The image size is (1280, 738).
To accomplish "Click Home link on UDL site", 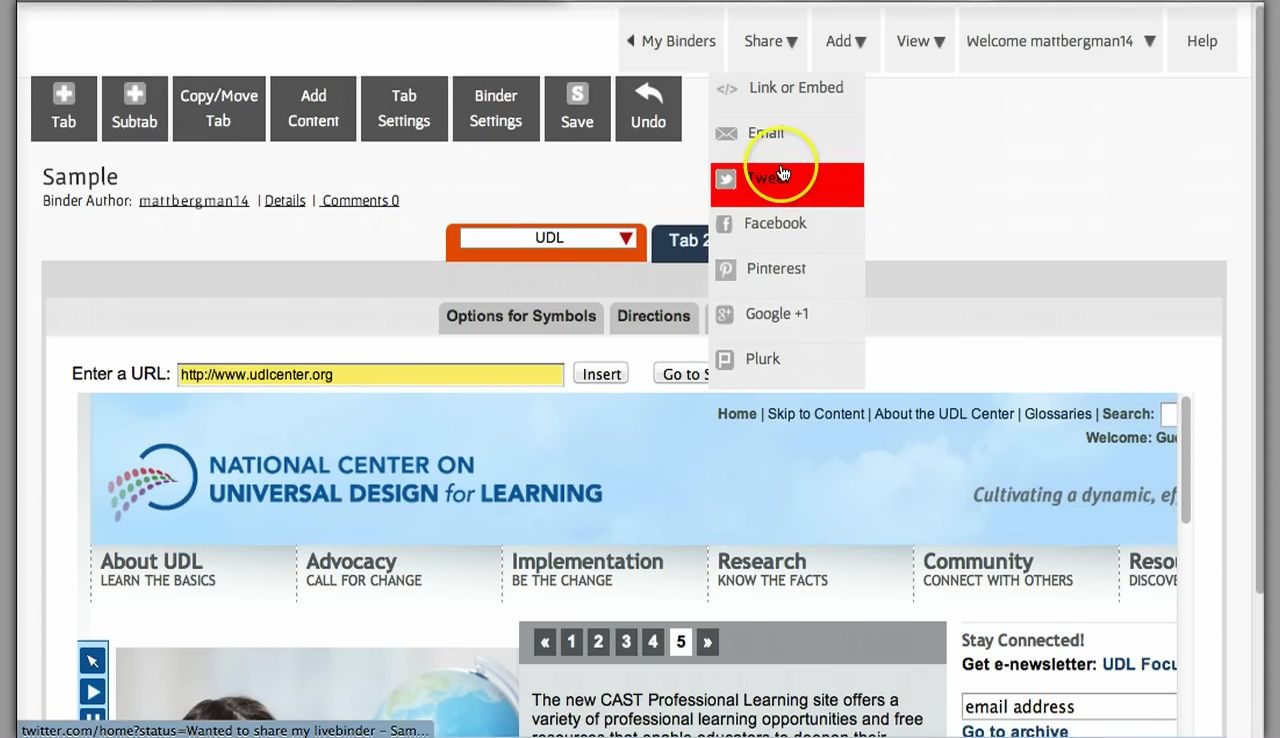I will [737, 414].
